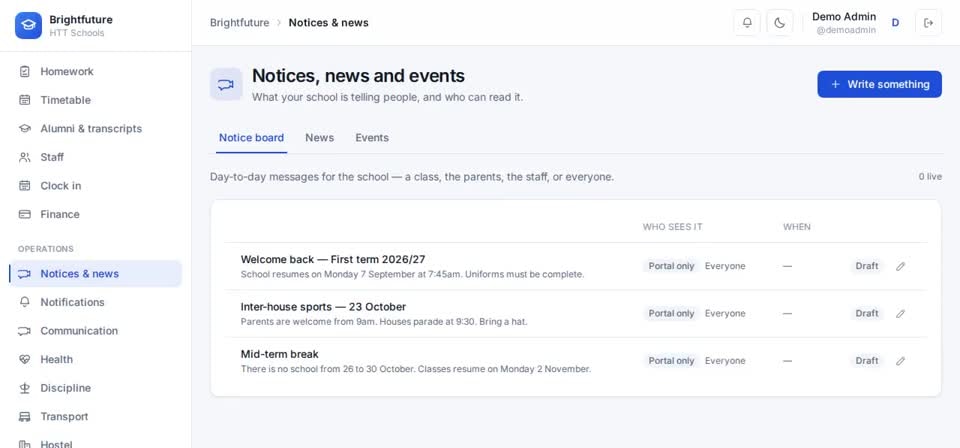Click the WHO SEES IT column header

[672, 227]
